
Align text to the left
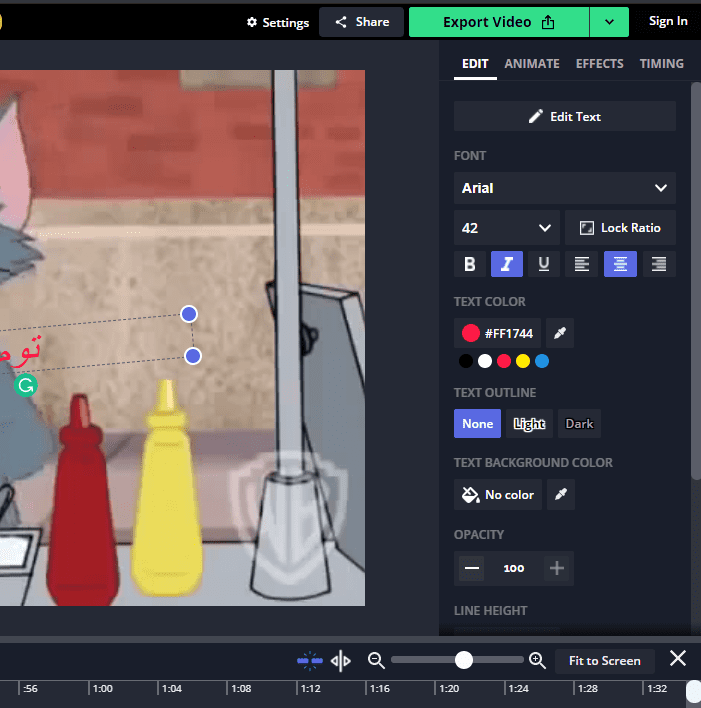tap(582, 264)
